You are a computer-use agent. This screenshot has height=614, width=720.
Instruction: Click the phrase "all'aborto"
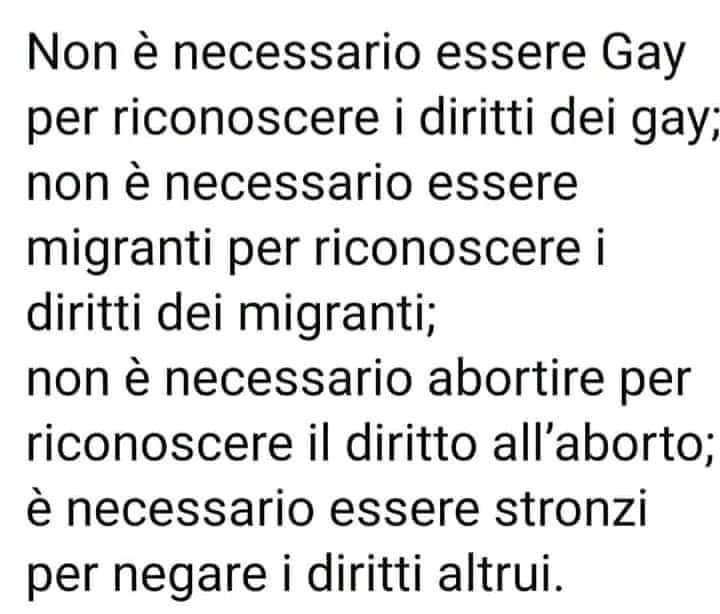[603, 443]
